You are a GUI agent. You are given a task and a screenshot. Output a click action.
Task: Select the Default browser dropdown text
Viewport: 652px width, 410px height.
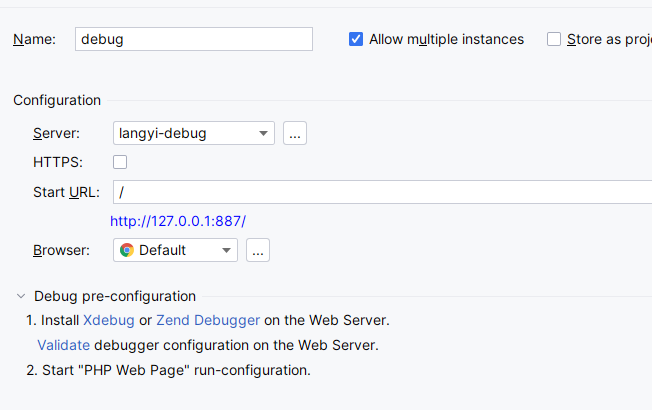162,250
